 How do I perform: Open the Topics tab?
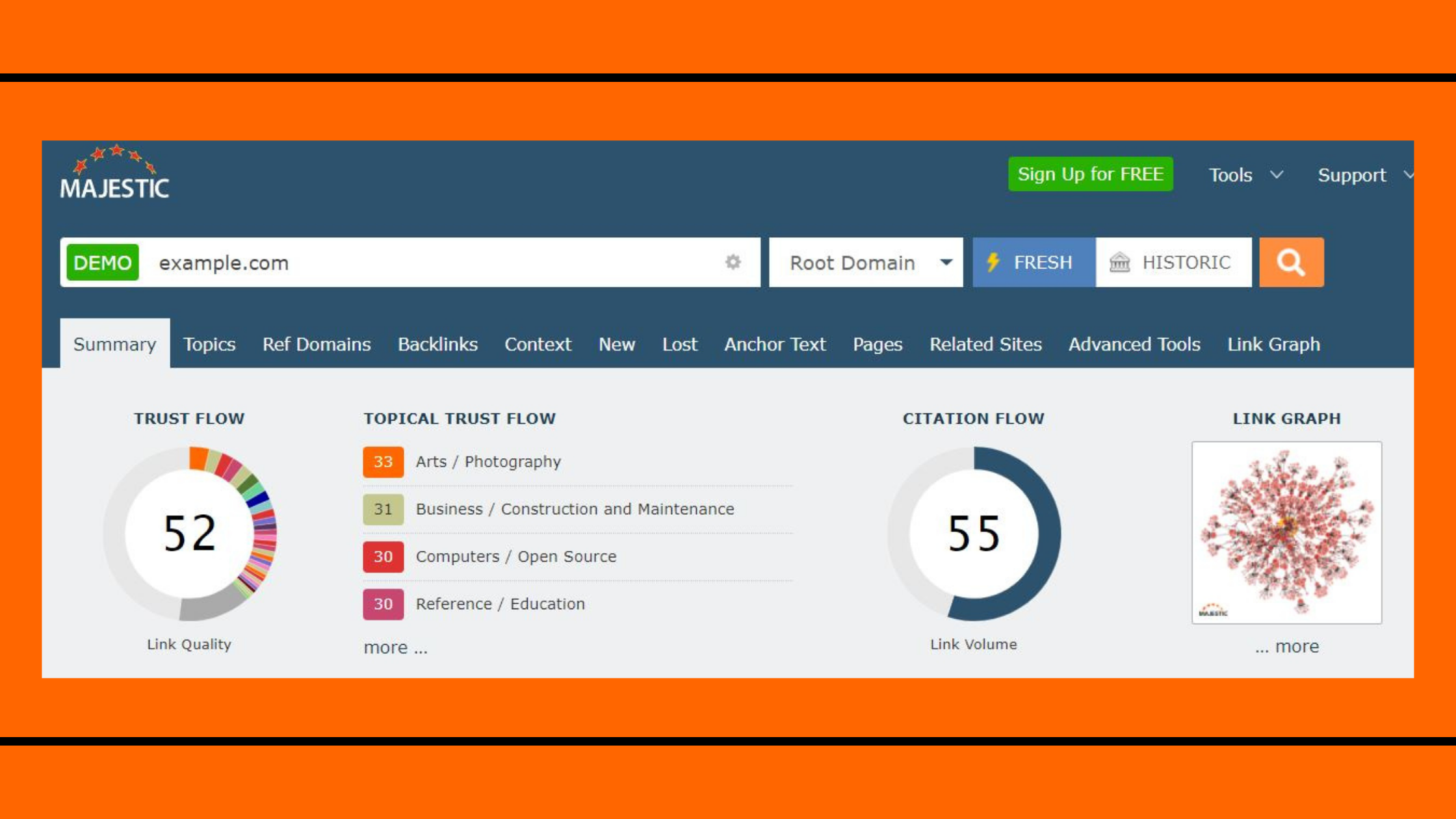coord(209,344)
